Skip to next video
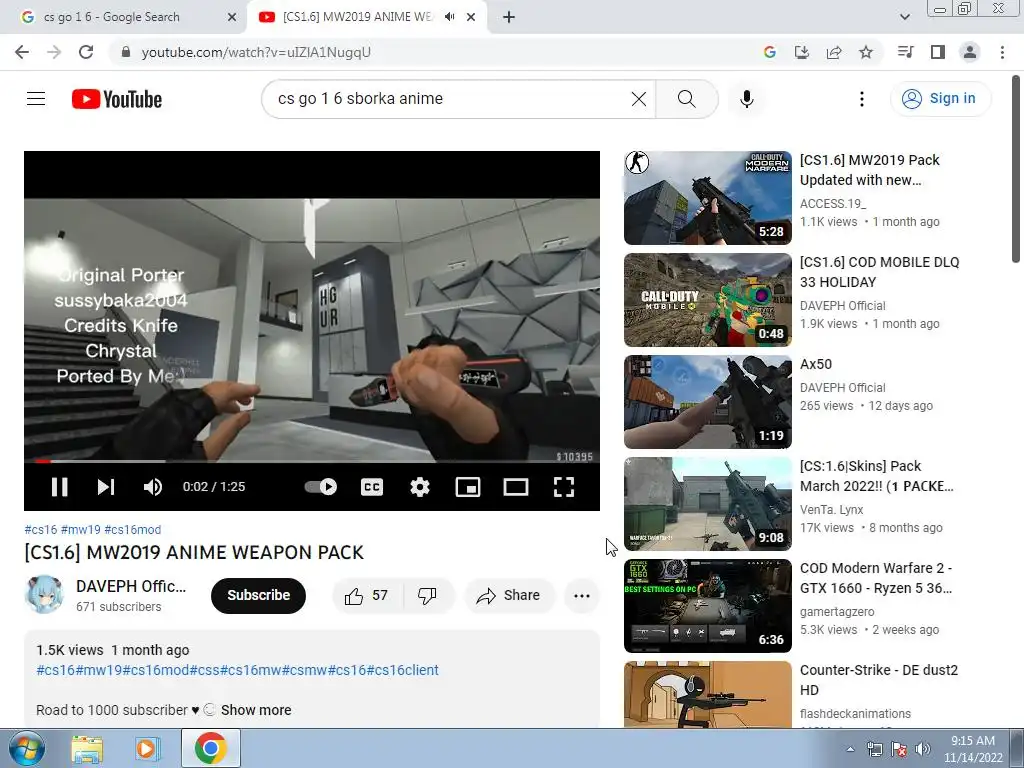This screenshot has width=1024, height=768. click(x=106, y=487)
